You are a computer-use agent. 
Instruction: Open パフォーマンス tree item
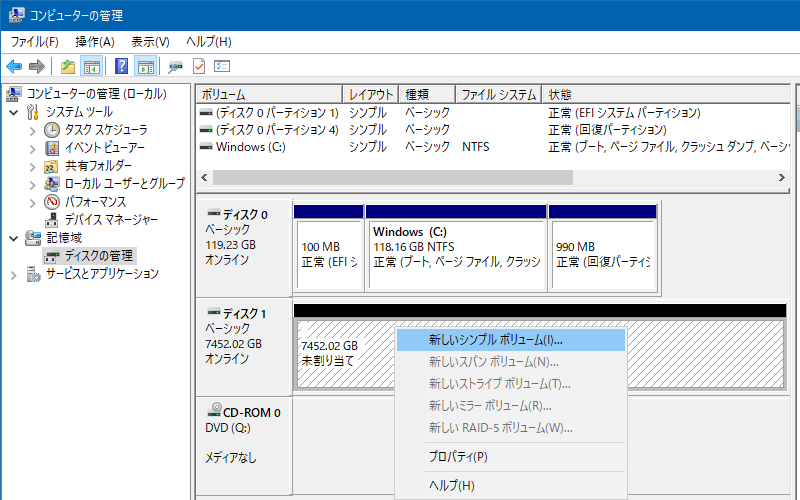tap(85, 202)
